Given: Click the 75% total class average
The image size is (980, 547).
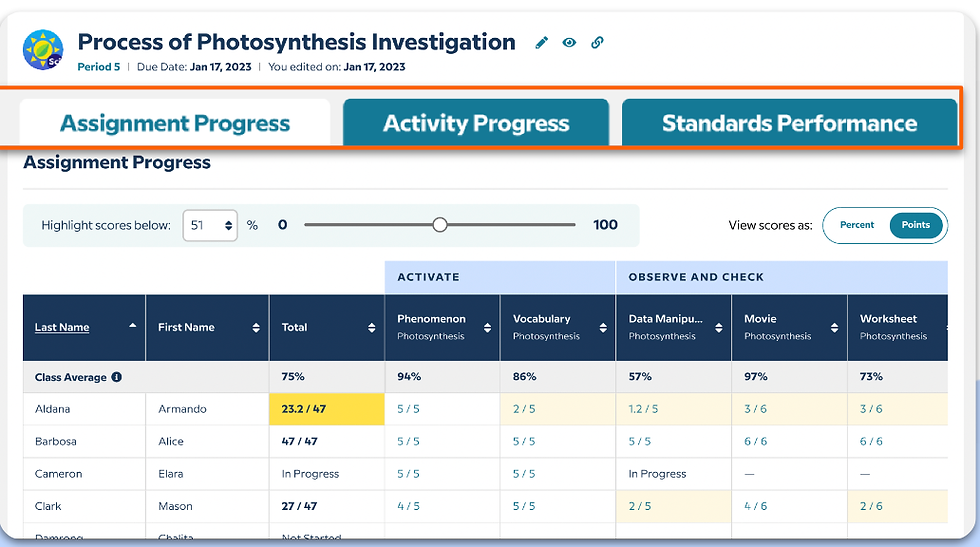Looking at the screenshot, I should pyautogui.click(x=293, y=376).
